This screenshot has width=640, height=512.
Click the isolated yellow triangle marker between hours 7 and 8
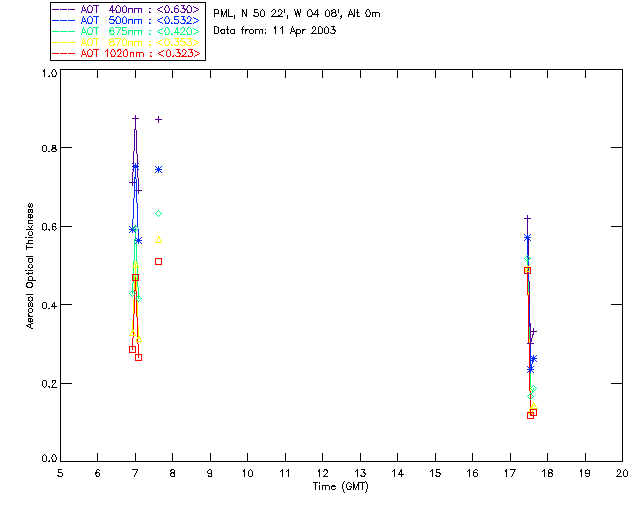click(158, 240)
